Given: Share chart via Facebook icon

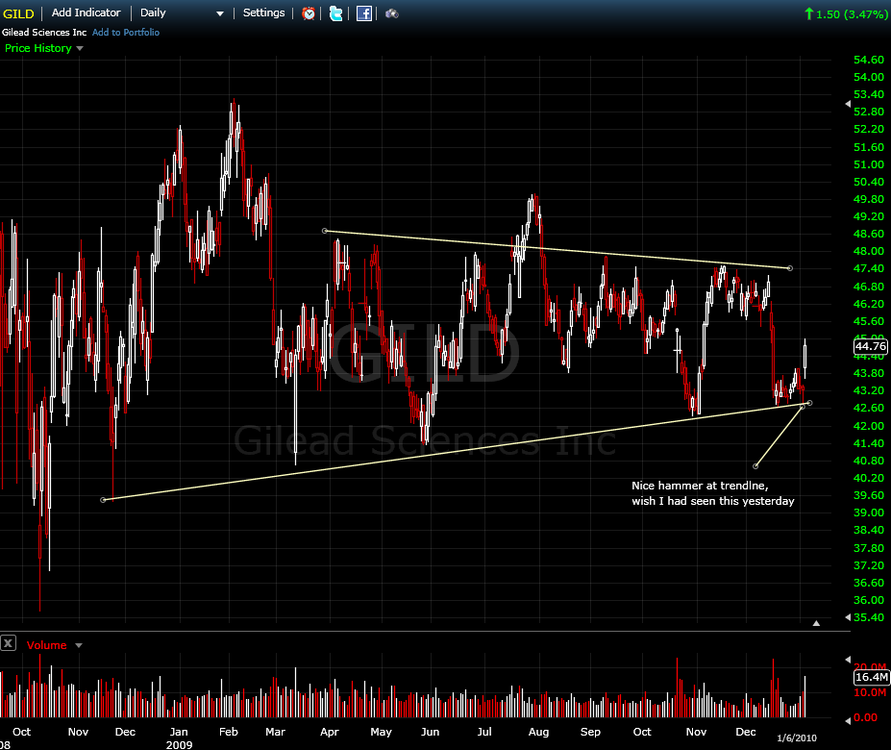Looking at the screenshot, I should tap(364, 14).
